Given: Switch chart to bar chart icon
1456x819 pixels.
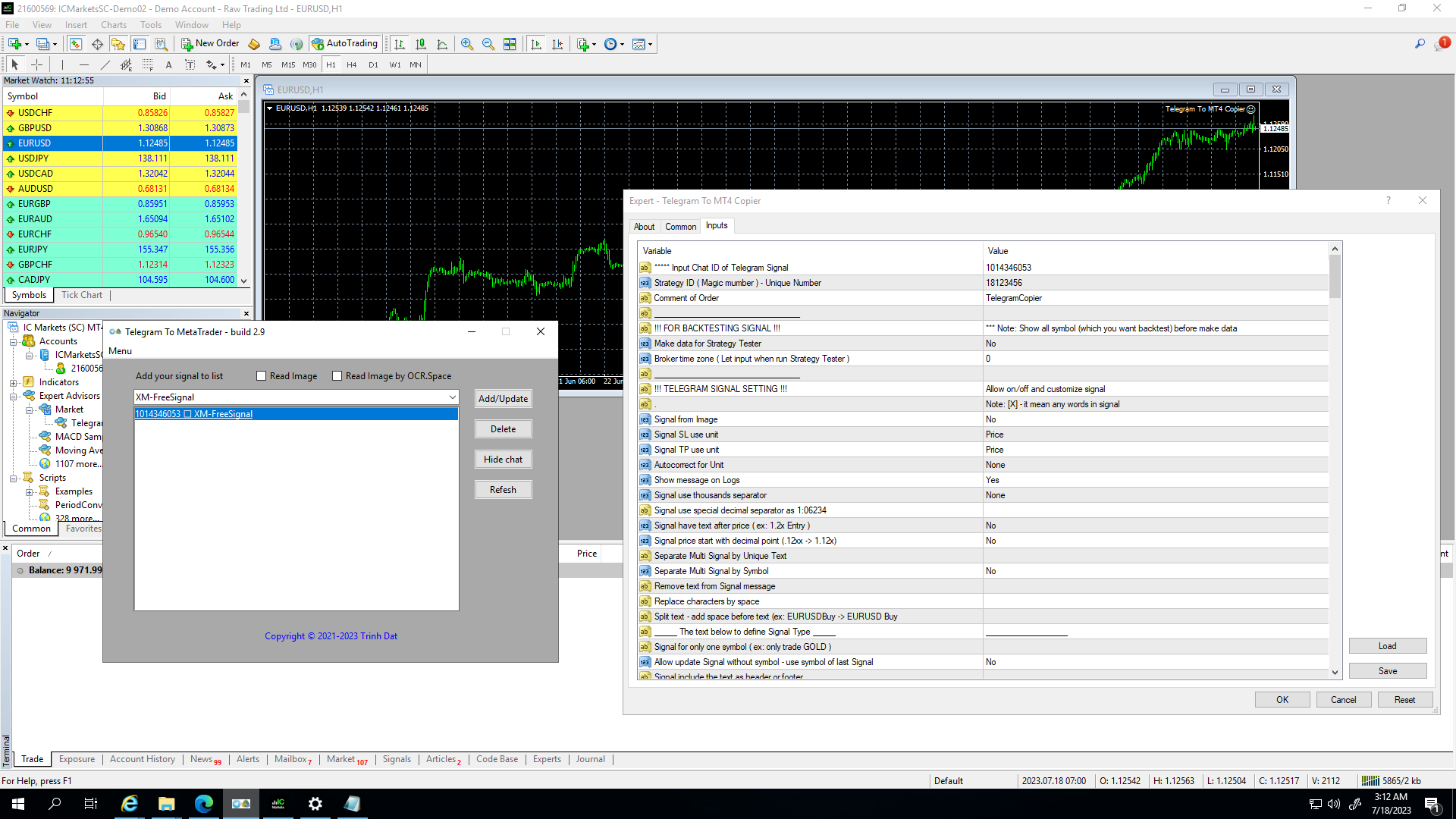Looking at the screenshot, I should 400,44.
